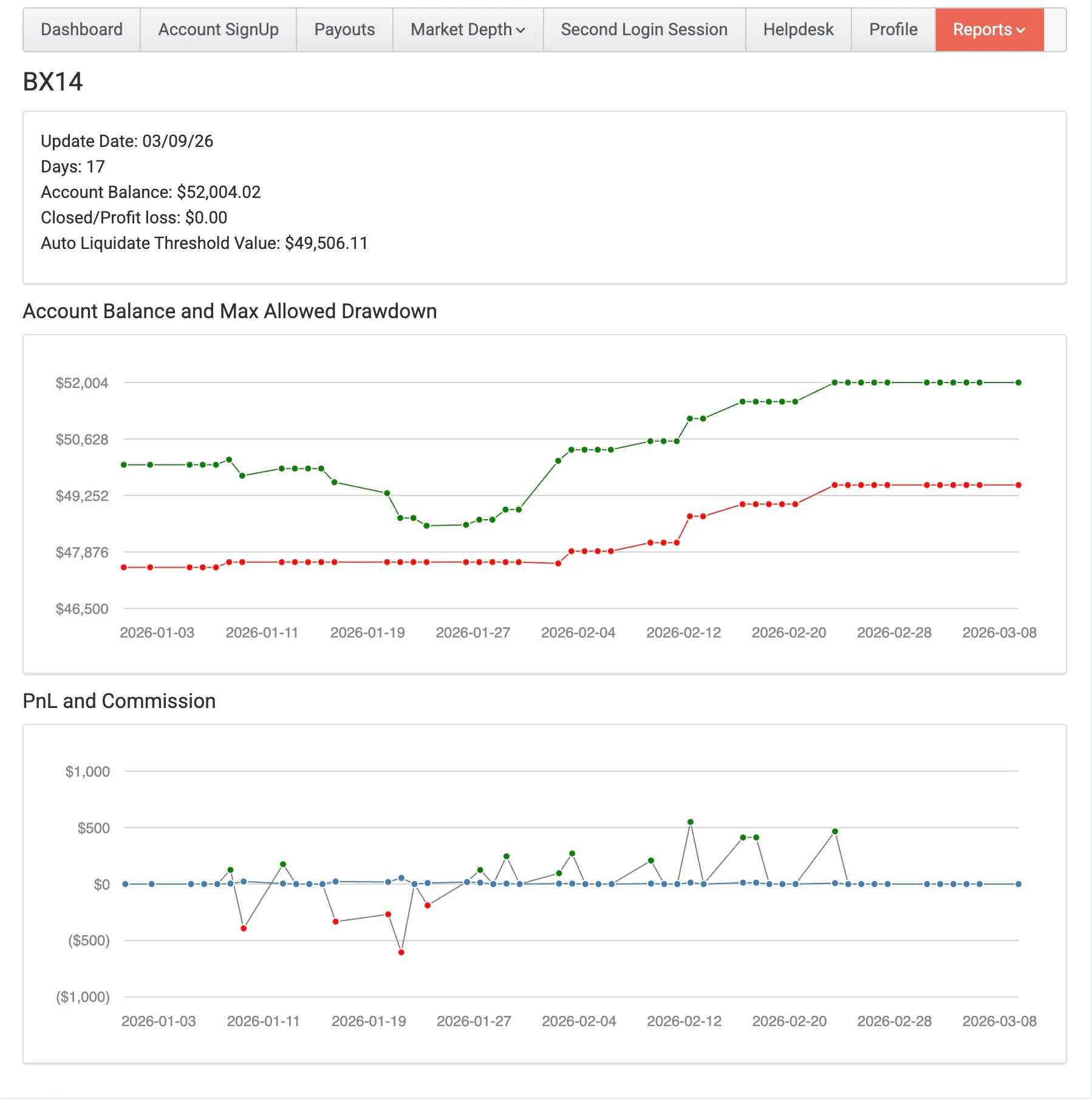
Task: Open the Market Depth dropdown chevron
Action: tap(521, 29)
